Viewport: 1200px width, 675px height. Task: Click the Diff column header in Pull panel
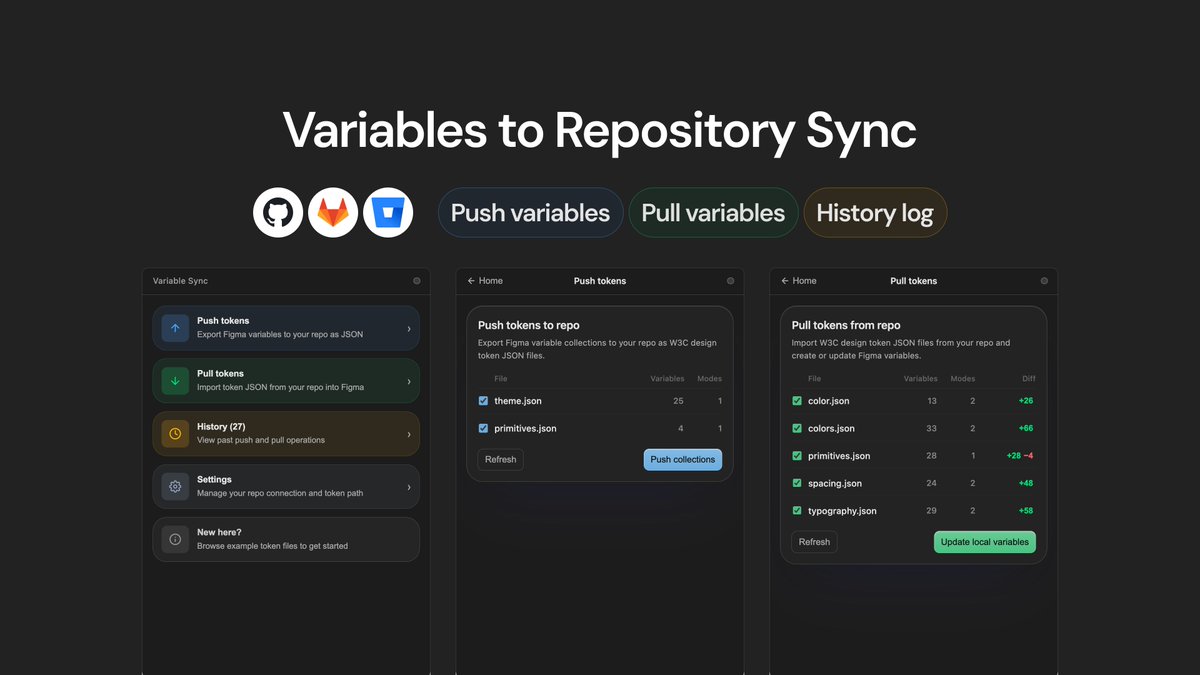tap(1029, 379)
